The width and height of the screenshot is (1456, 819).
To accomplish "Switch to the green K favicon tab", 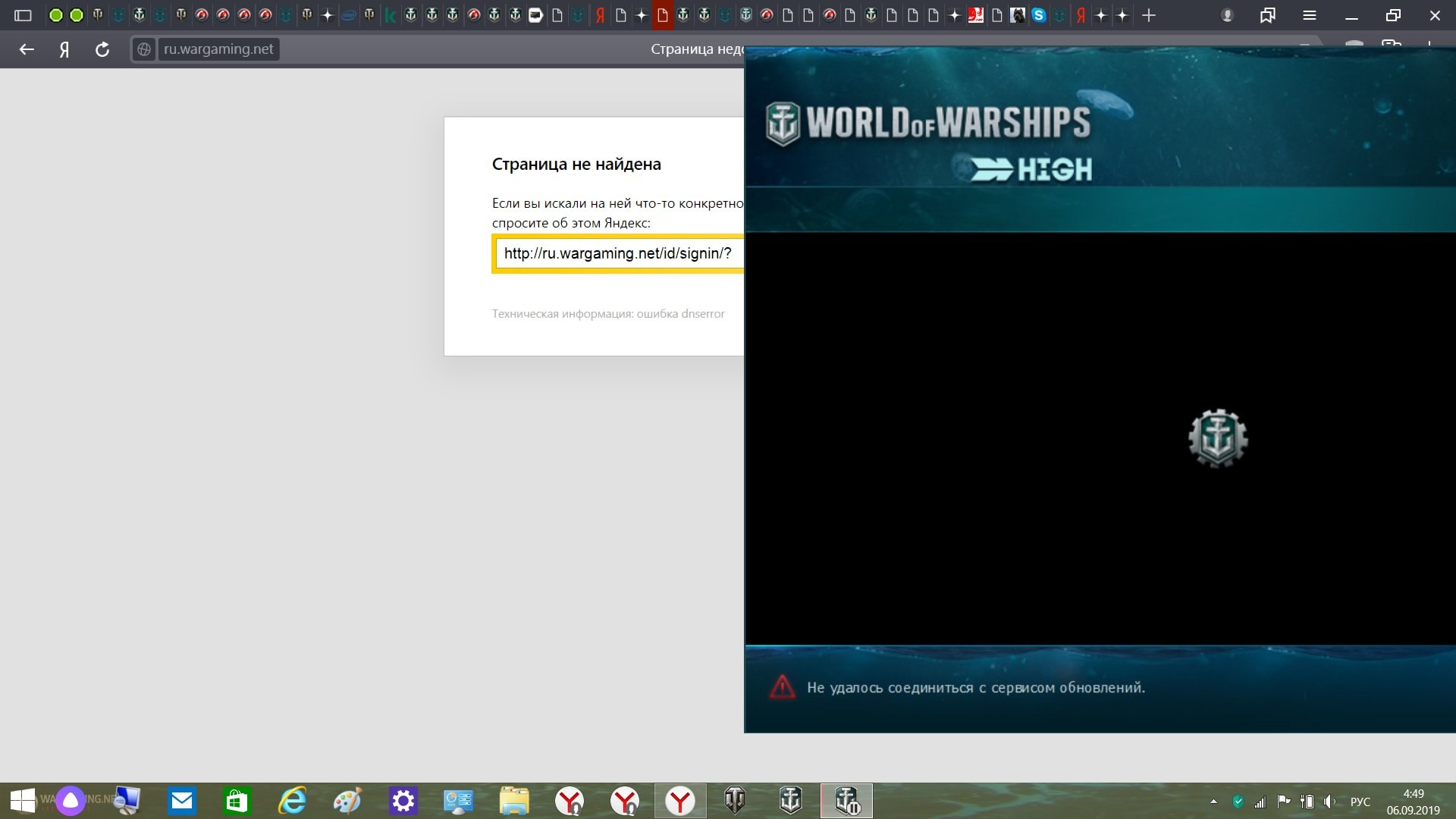I will tap(390, 15).
